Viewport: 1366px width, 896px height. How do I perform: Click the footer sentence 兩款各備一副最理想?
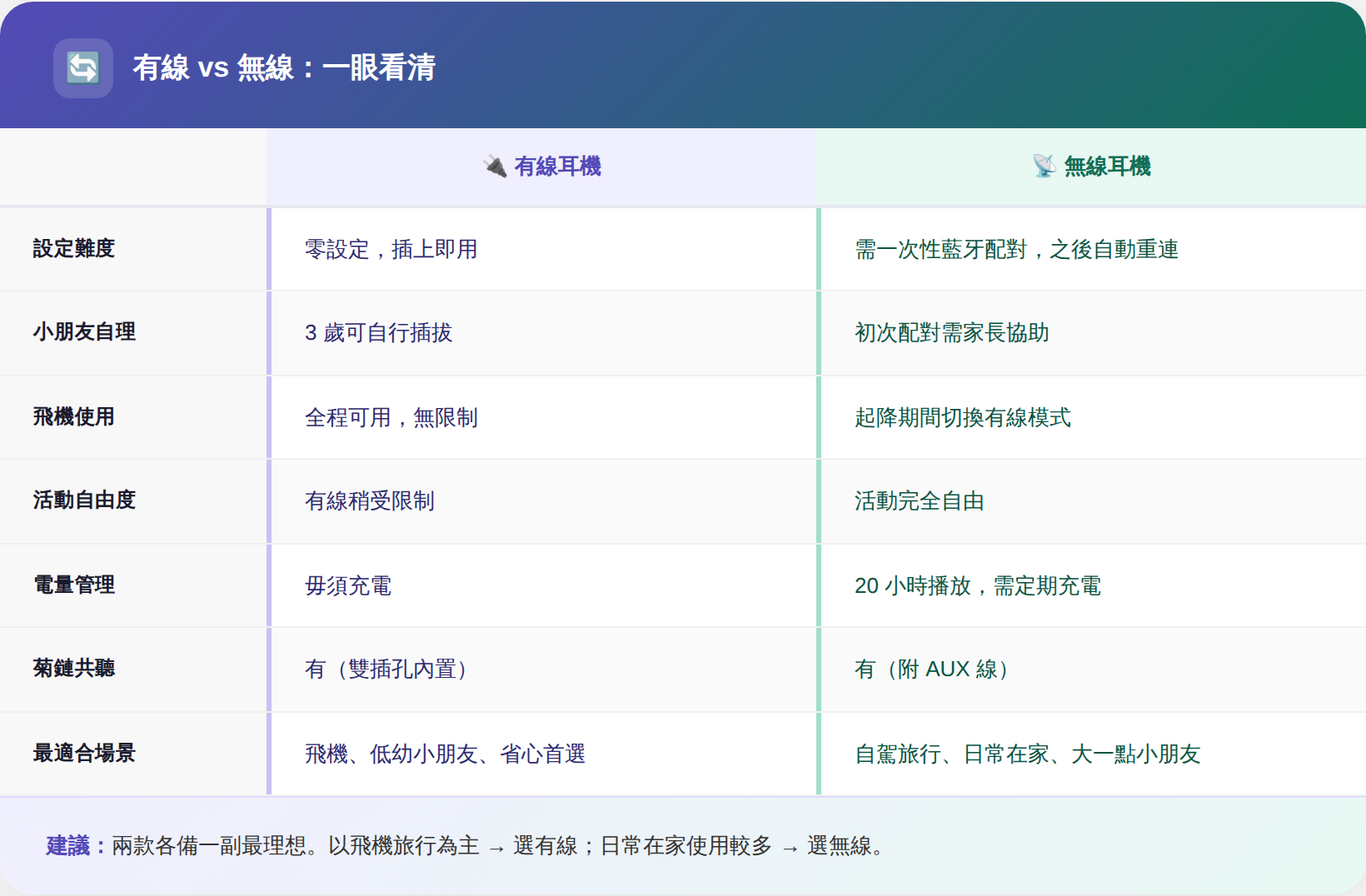[209, 846]
